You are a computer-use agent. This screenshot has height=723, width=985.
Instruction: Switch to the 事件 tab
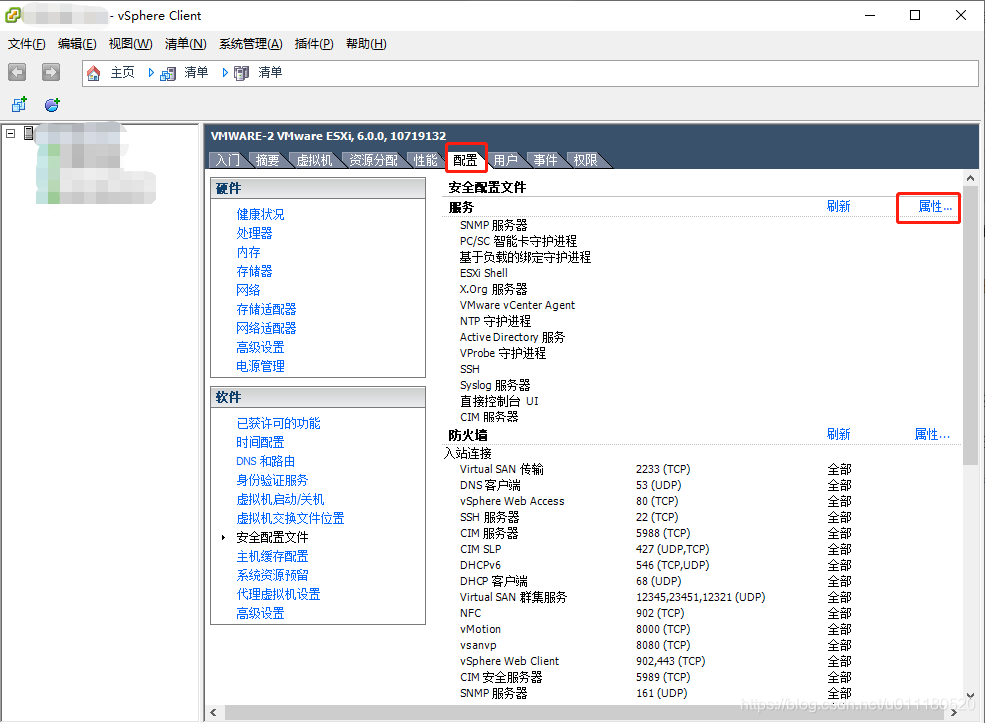[545, 160]
